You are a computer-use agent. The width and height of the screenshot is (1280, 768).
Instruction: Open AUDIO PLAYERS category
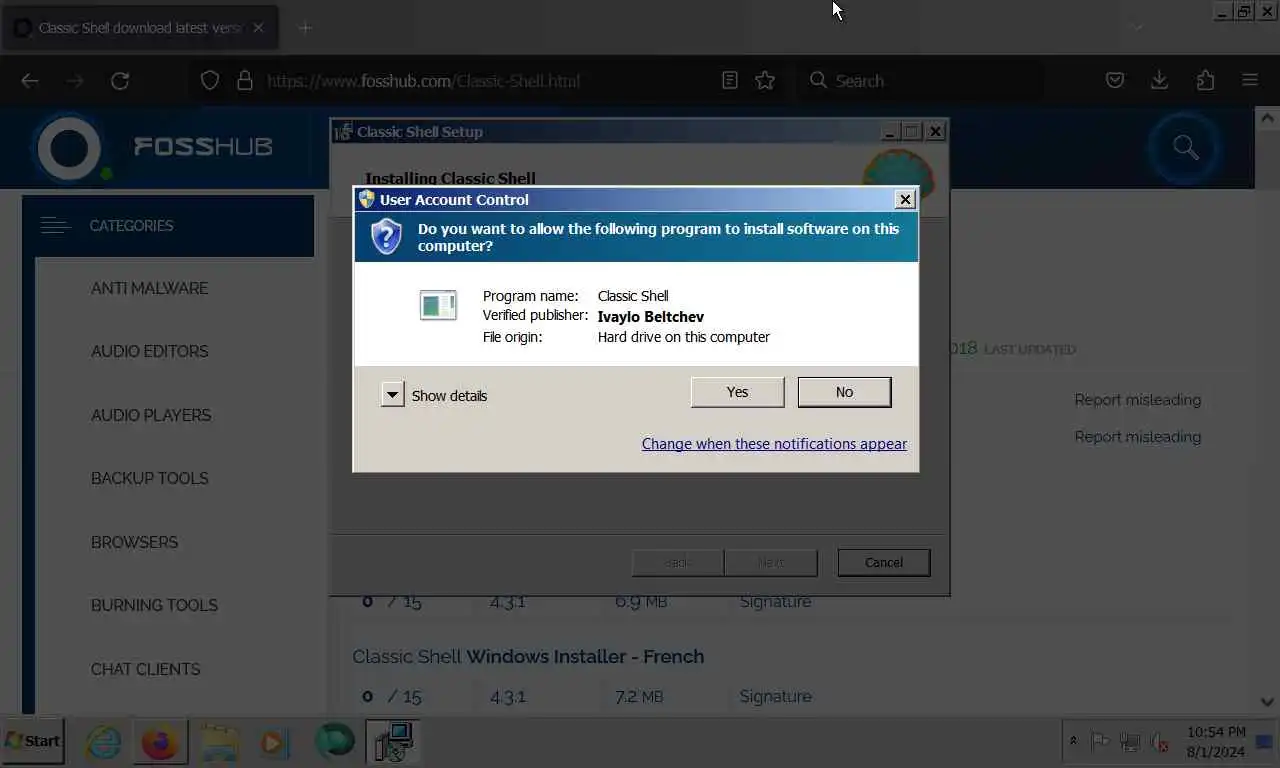[x=151, y=415]
